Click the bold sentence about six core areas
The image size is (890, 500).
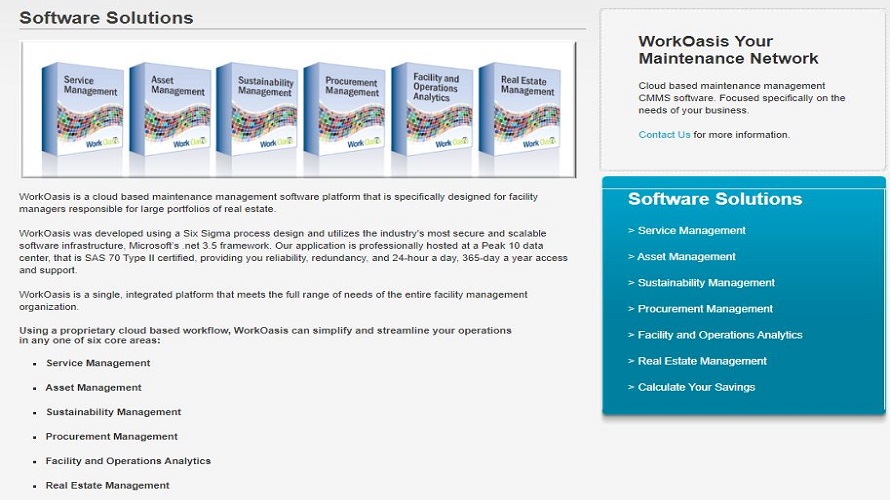[x=265, y=335]
